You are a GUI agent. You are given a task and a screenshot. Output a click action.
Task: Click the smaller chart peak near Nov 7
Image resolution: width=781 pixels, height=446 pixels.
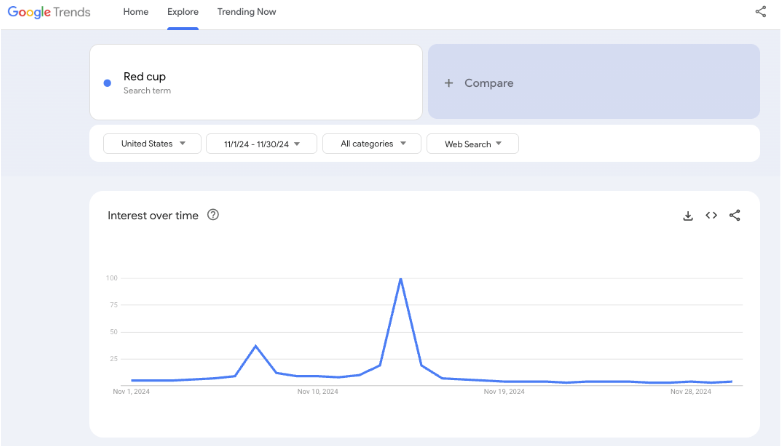256,346
